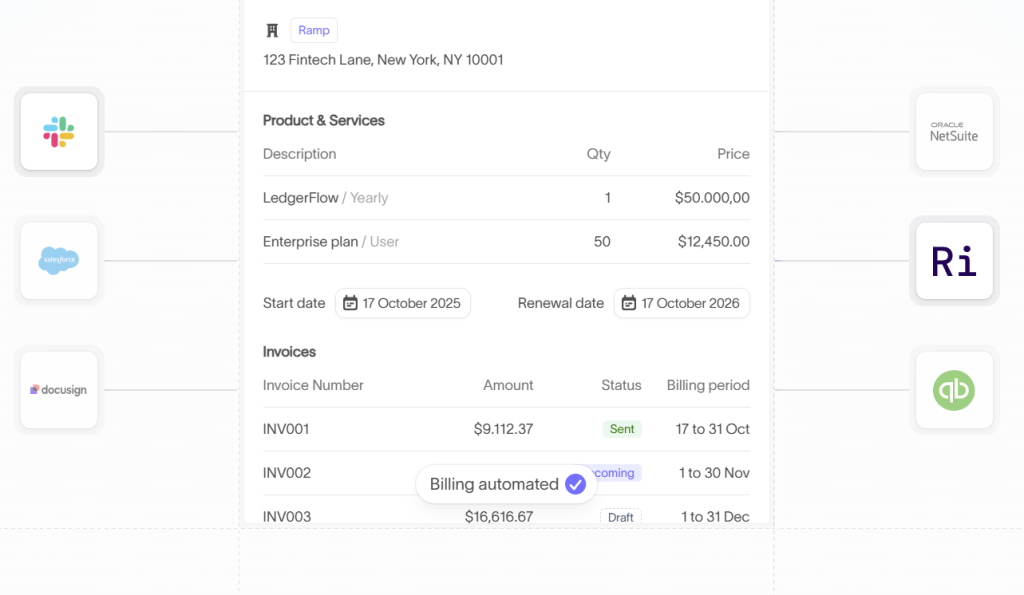This screenshot has width=1024, height=595.
Task: Open the Renewal date 17 October 2026 picker
Action: 681,303
